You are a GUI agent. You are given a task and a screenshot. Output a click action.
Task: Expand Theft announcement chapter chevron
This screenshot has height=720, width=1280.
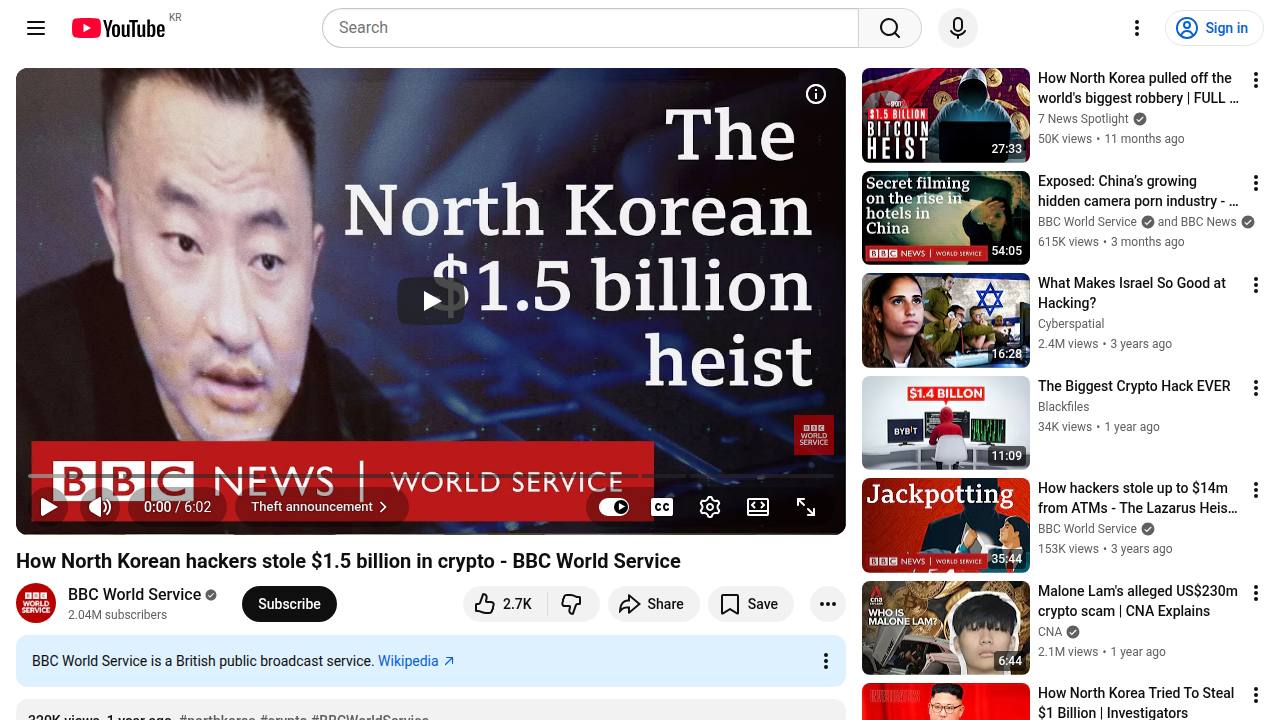click(383, 507)
